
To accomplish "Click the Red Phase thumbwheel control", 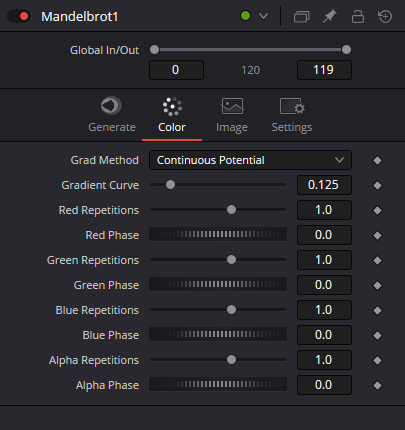I will point(218,234).
